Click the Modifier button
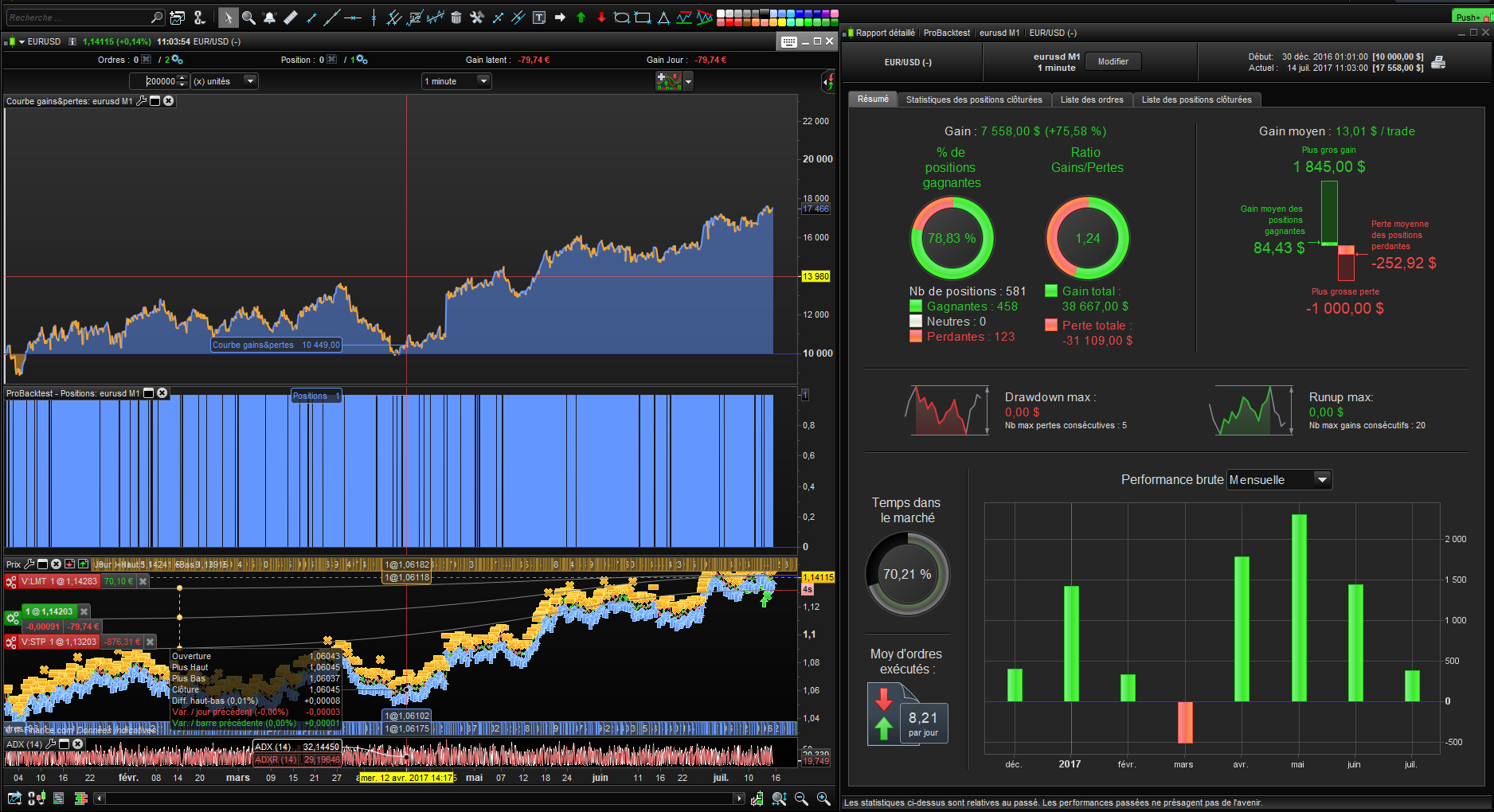 point(1113,61)
